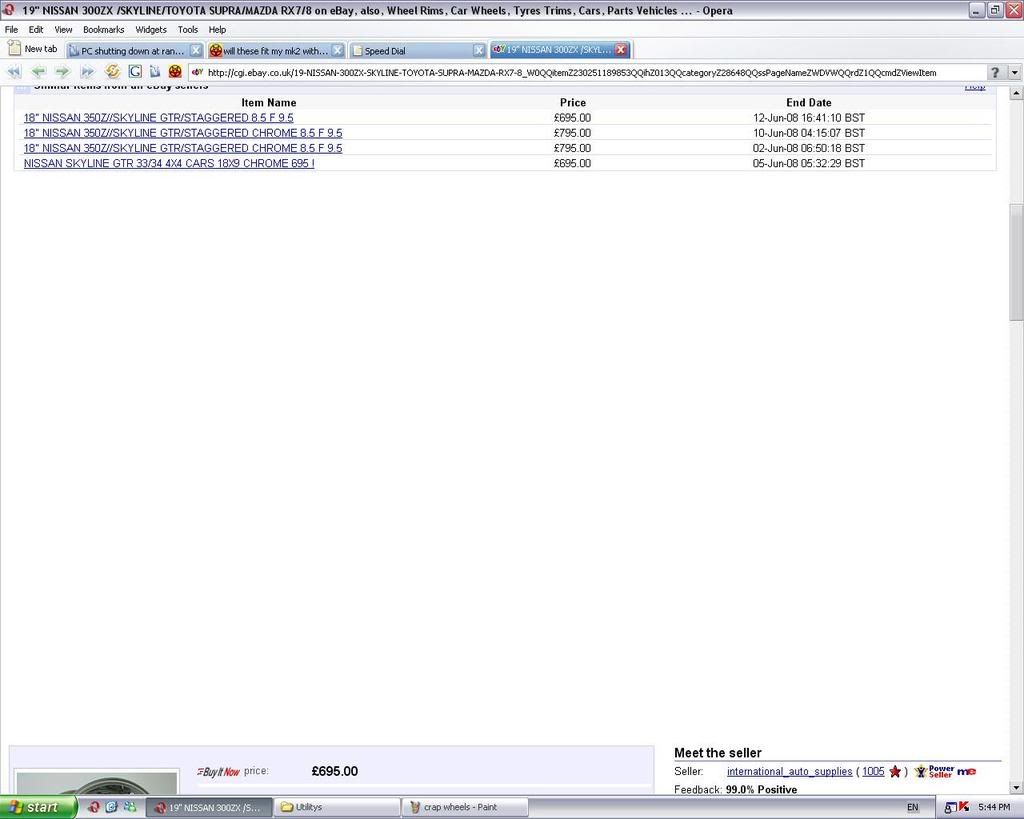The height and width of the screenshot is (819, 1024).
Task: Click the rewind navigation icon
Action: click(x=14, y=72)
